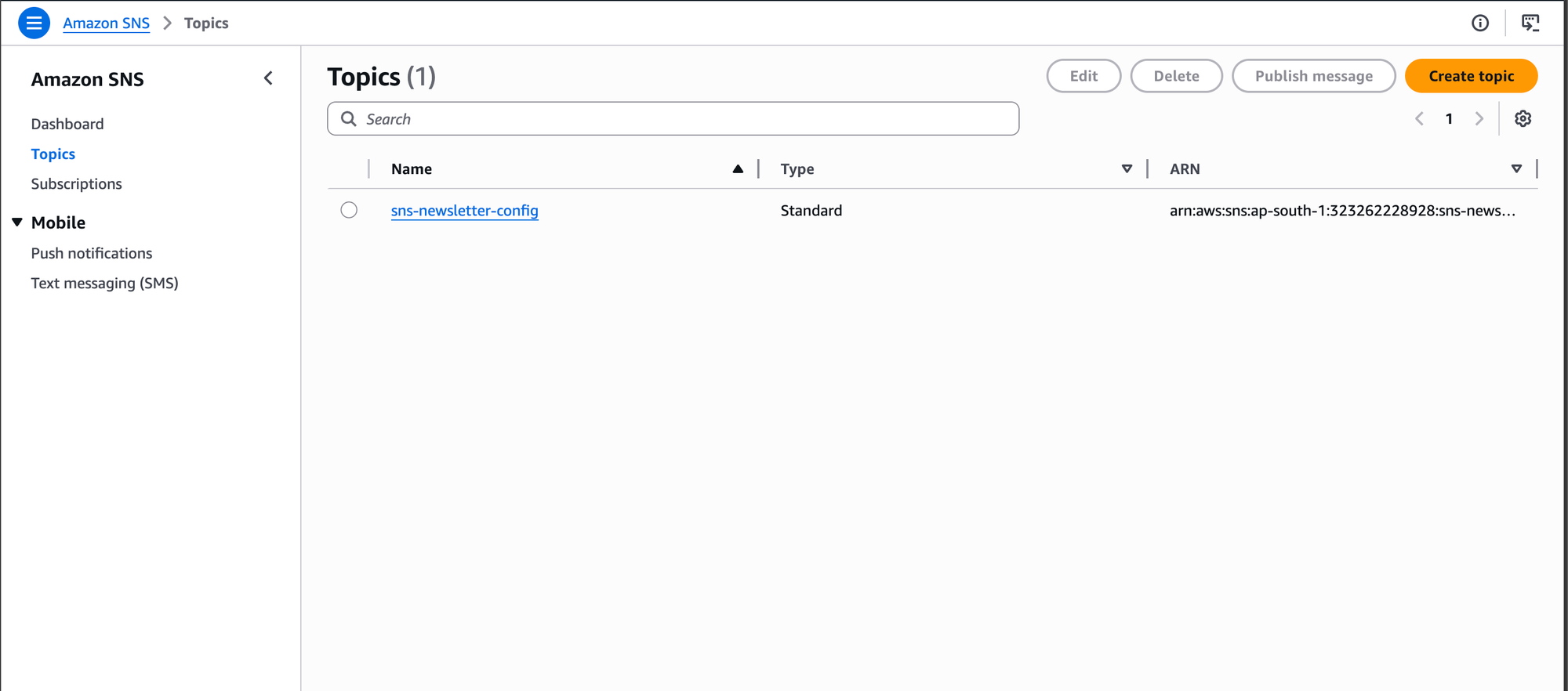Open table preferences gear icon
Screen dimensions: 1568x691
1523,119
